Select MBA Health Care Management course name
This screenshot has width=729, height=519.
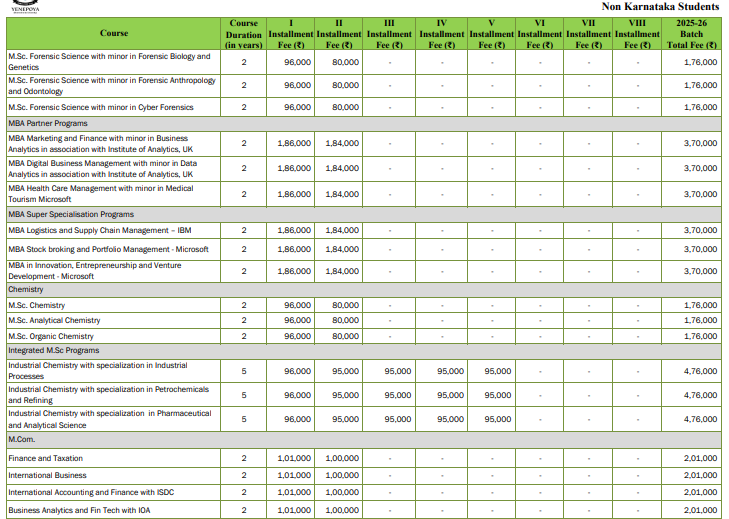[100, 193]
